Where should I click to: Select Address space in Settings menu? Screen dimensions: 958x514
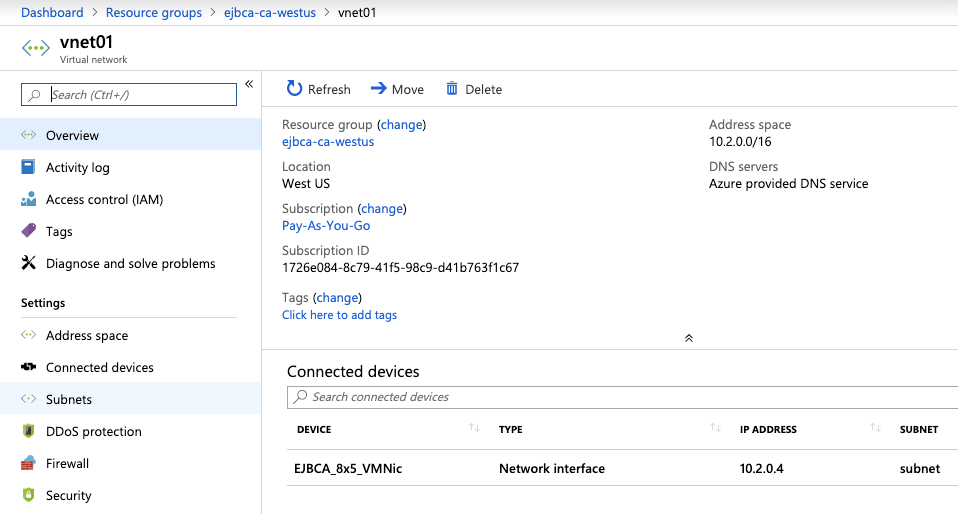87,335
